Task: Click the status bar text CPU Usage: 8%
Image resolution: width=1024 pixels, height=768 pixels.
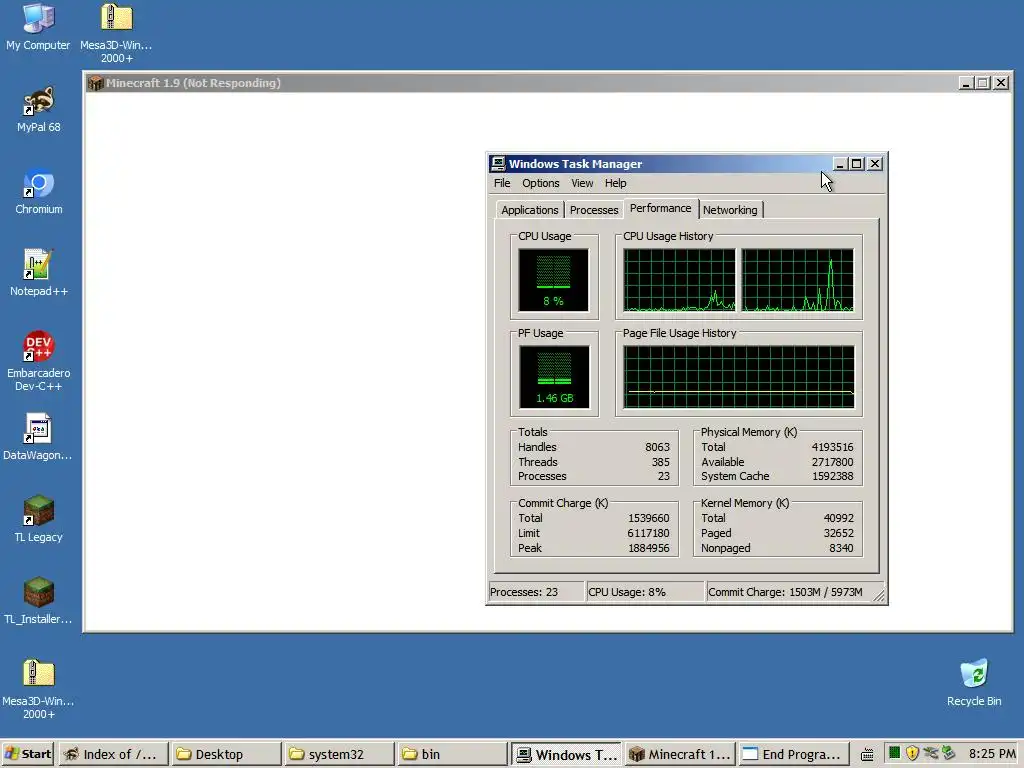Action: coord(627,592)
